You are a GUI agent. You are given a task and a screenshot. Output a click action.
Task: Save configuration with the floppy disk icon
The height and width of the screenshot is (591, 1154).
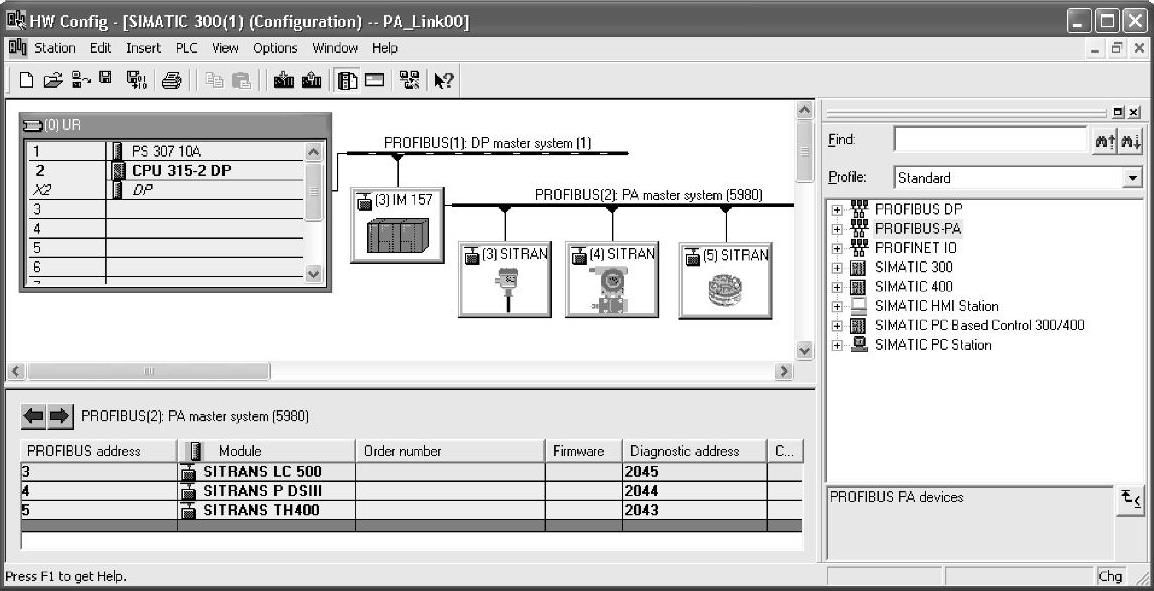coord(106,79)
